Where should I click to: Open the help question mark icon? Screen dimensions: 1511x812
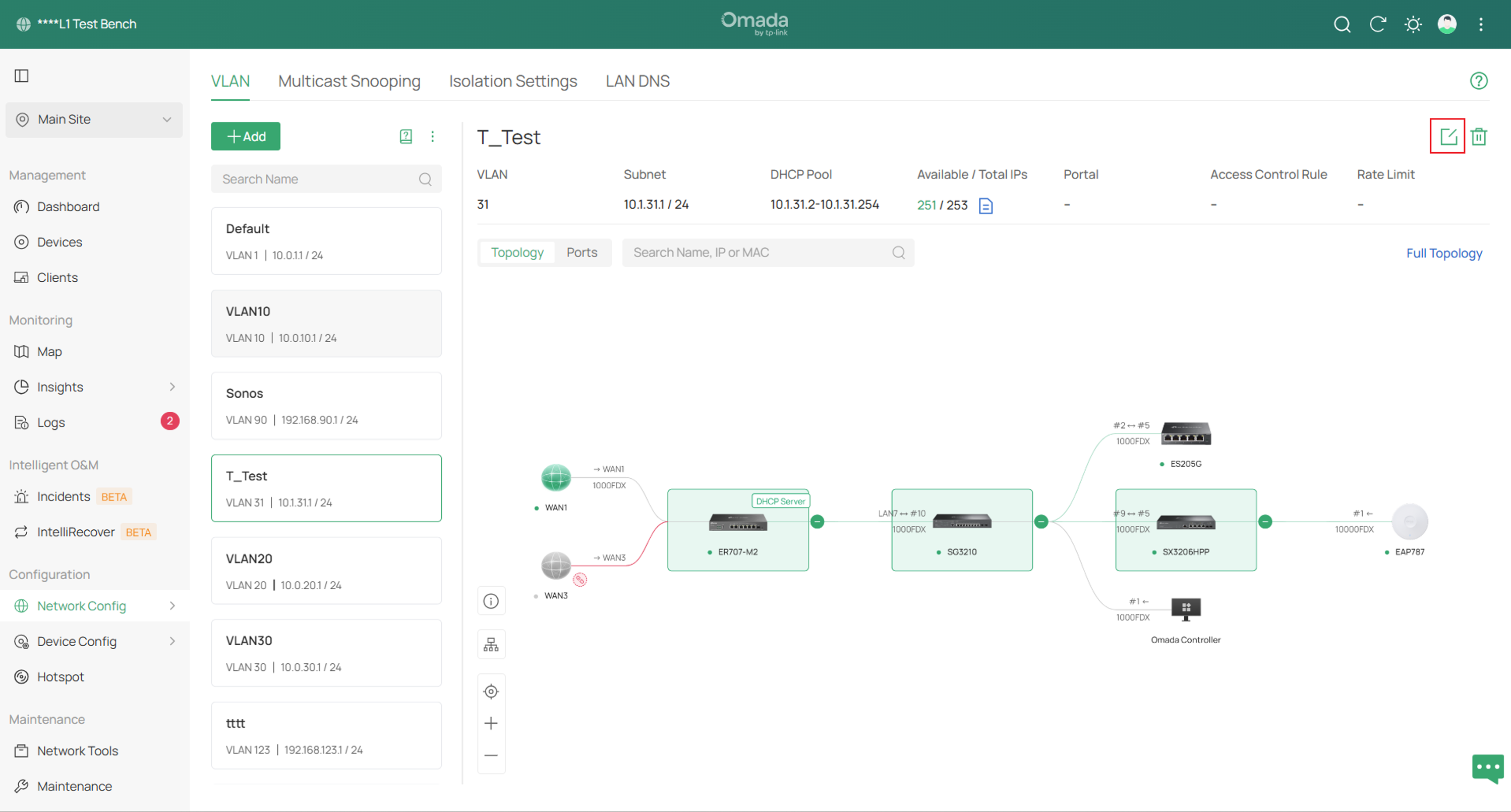[x=1479, y=81]
